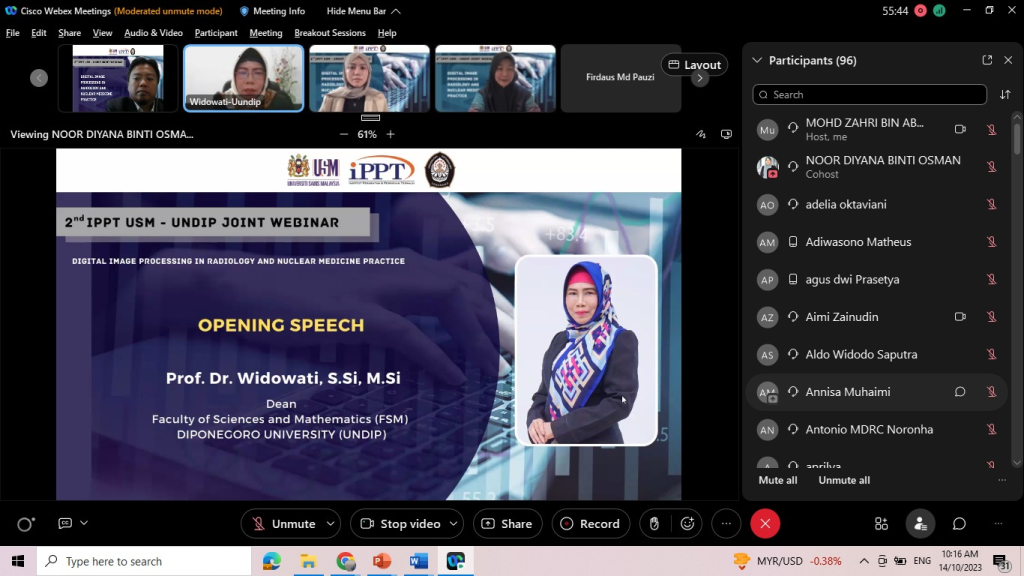Open the Apps grid icon
1024x576 pixels.
[x=881, y=523]
